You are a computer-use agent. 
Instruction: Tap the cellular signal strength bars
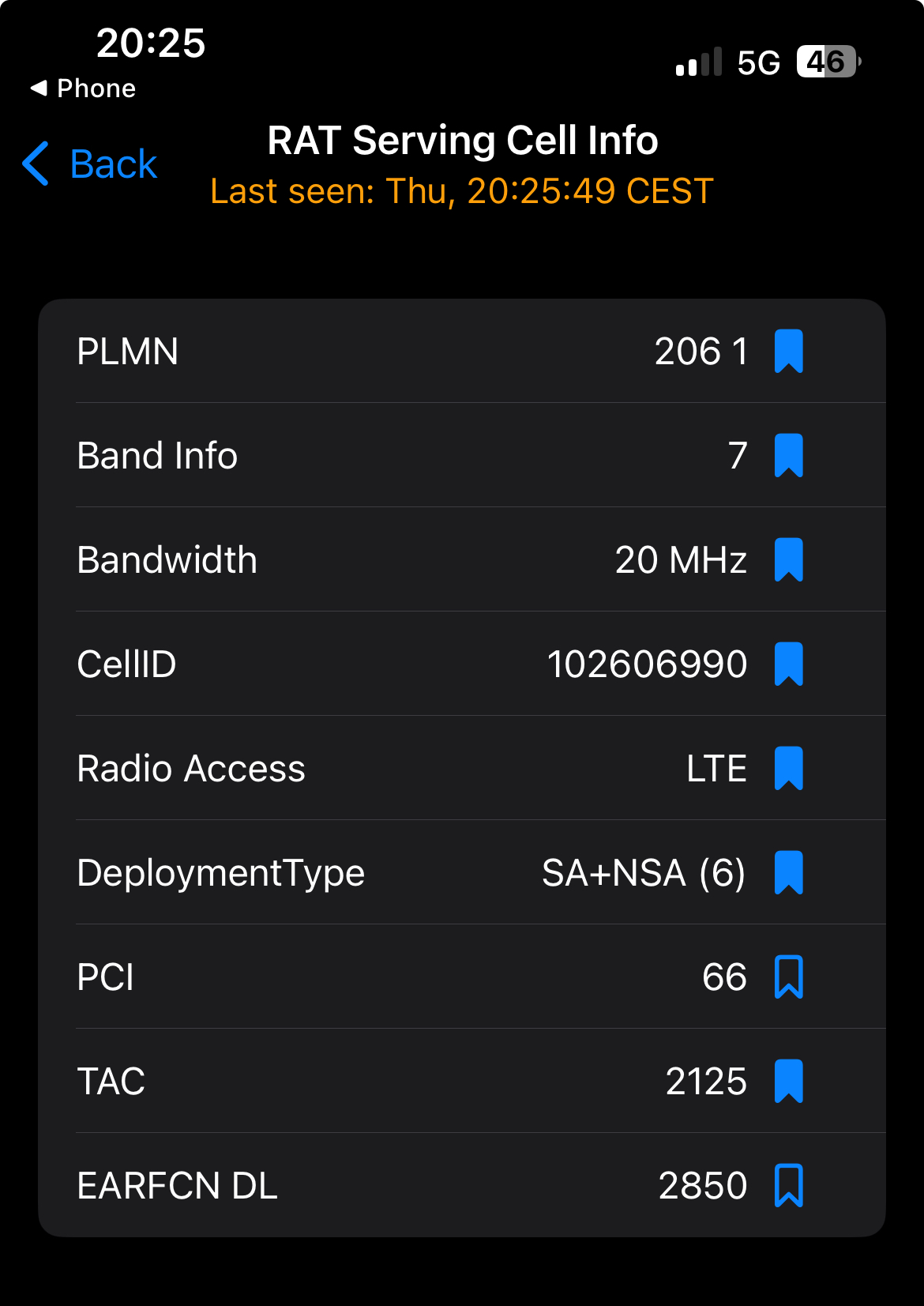(x=699, y=62)
